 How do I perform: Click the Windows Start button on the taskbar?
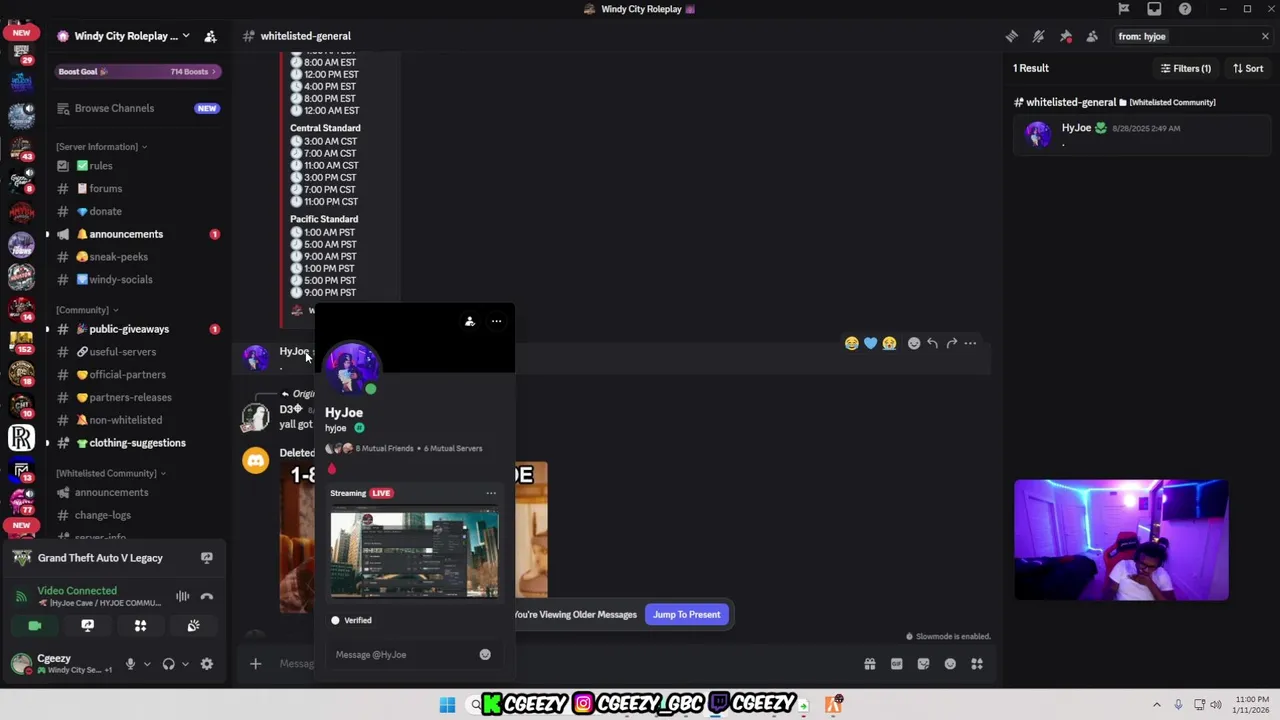447,705
